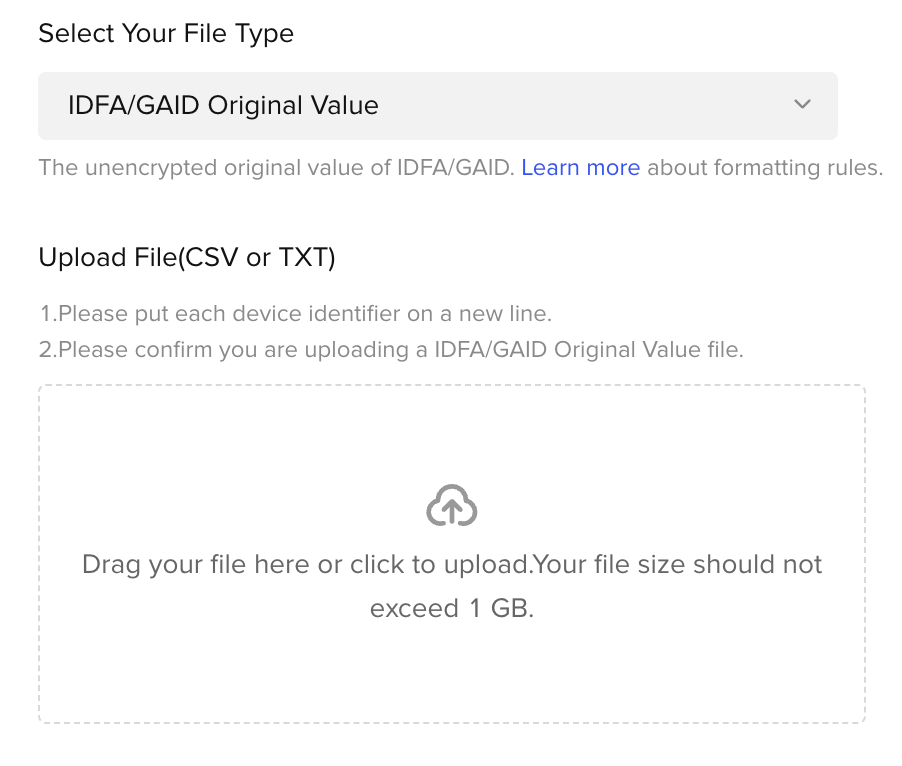Click the 'exceed 1 GB' text line

point(452,608)
